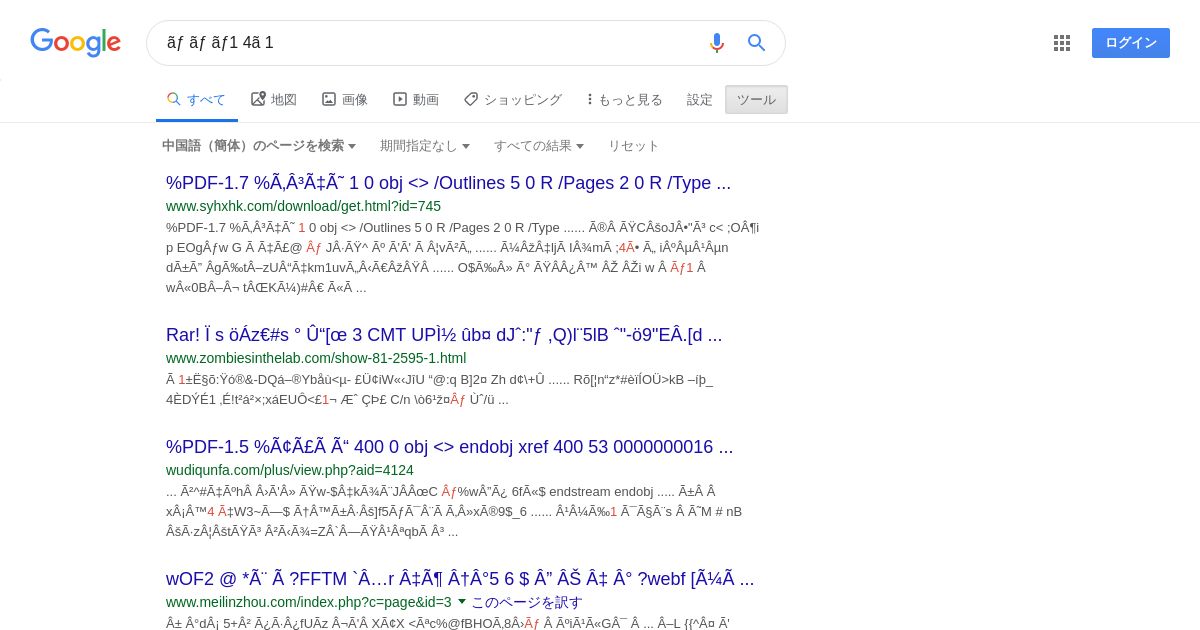1200x630 pixels.
Task: Click the www.syhxhk.com result URL
Action: pos(303,206)
